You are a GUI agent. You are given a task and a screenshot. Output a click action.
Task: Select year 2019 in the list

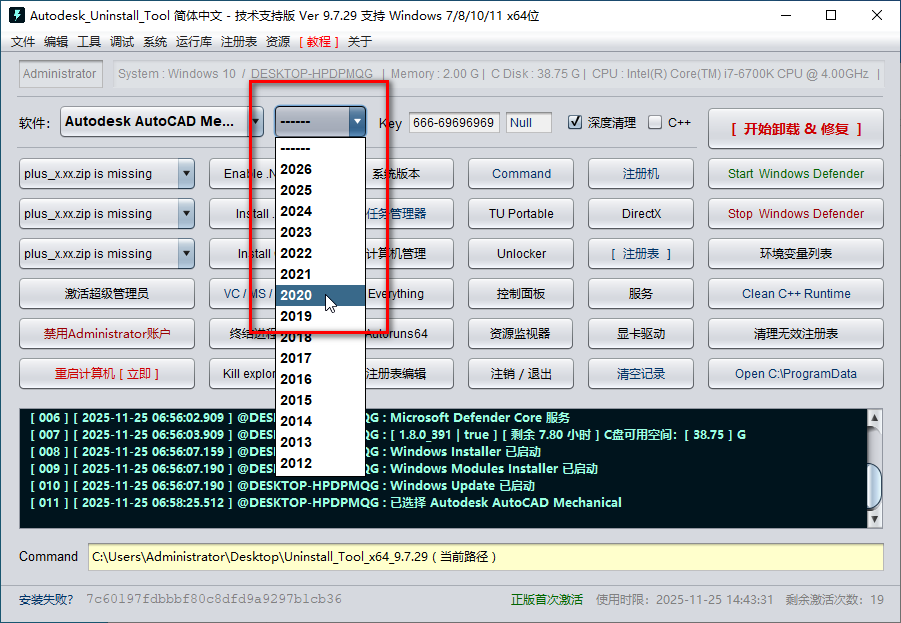[320, 316]
